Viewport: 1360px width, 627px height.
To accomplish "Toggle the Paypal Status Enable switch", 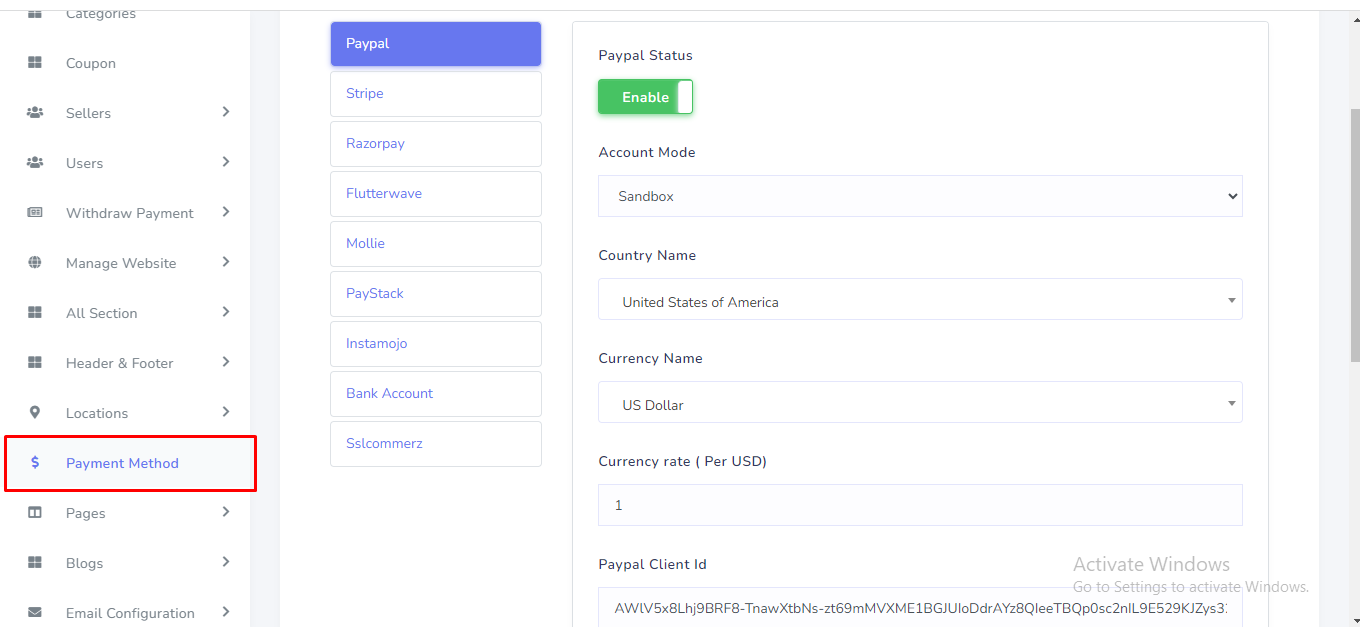I will 645,97.
